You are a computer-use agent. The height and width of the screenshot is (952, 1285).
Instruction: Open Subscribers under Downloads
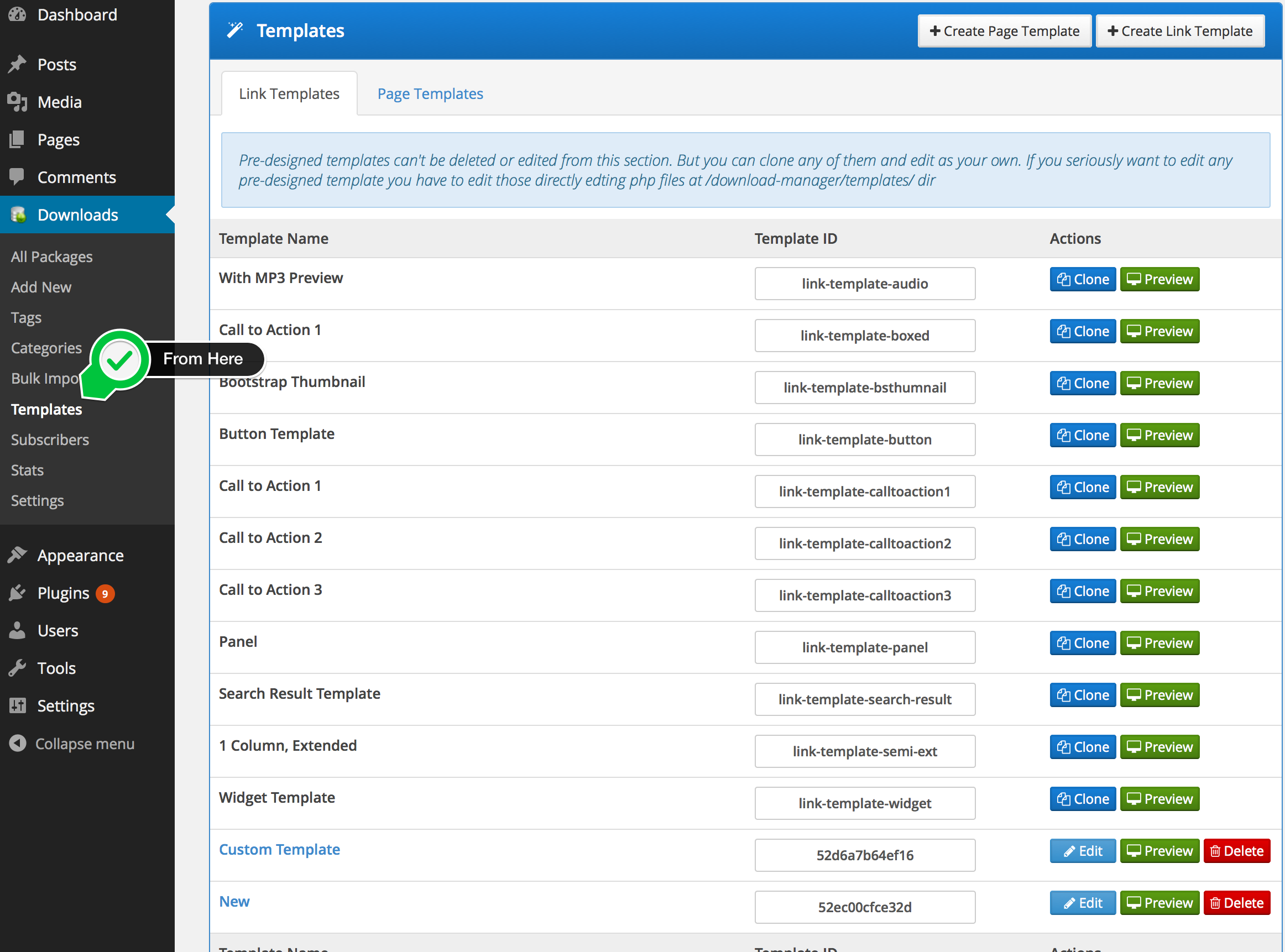(50, 440)
